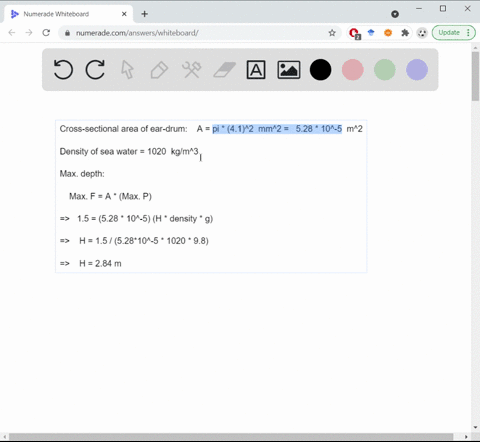Screen dimensions: 480x442
Task: Select the pen drawing tool
Action: (159, 70)
